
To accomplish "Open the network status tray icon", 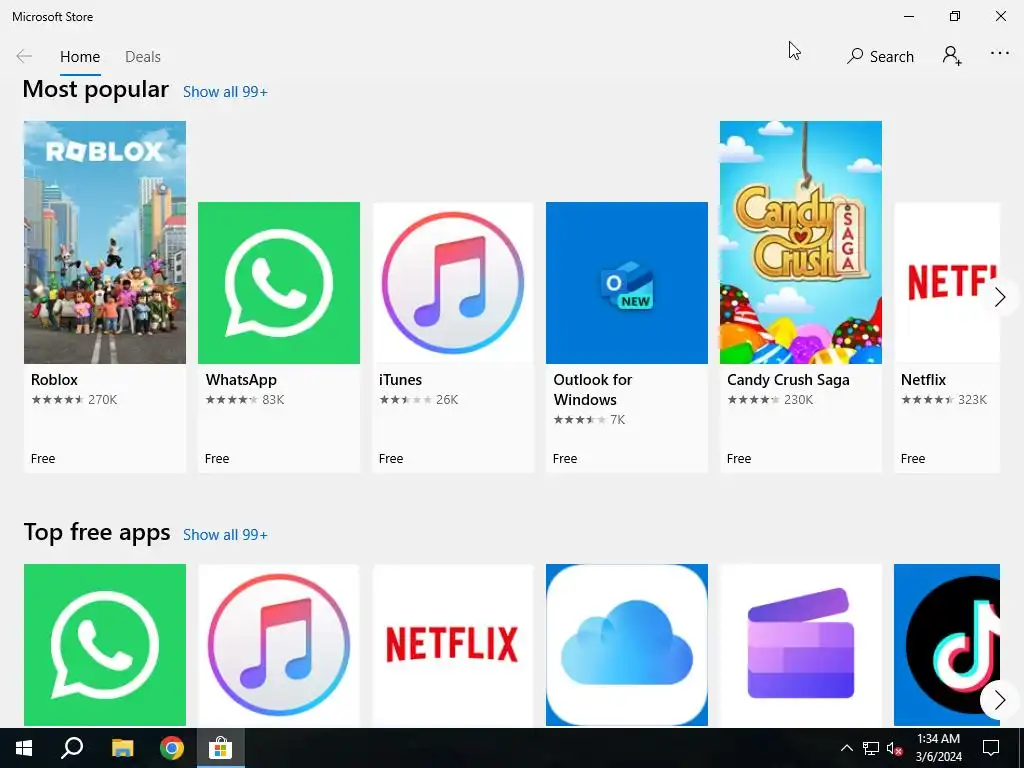I will coord(871,748).
